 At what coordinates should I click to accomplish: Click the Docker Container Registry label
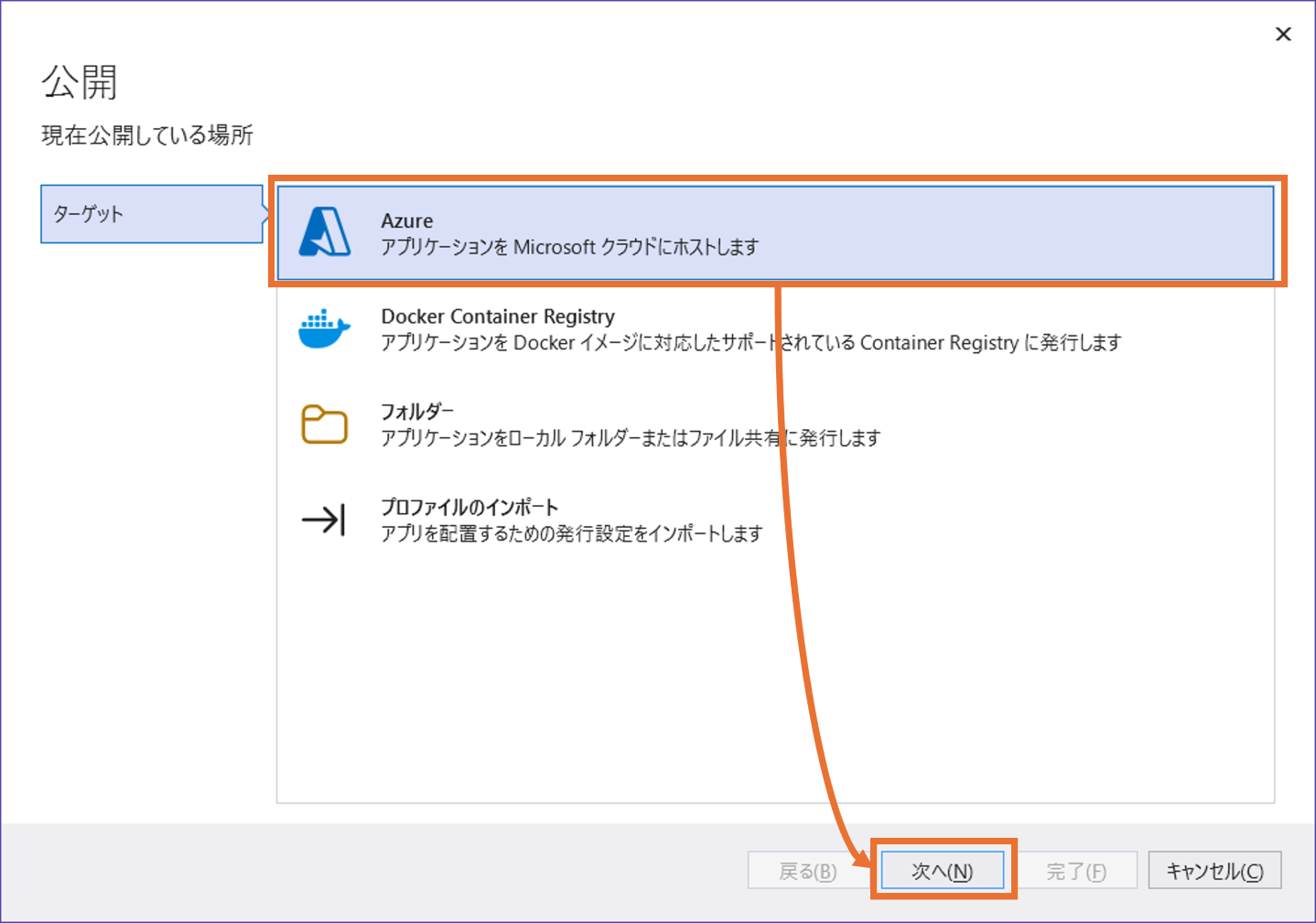click(x=498, y=316)
